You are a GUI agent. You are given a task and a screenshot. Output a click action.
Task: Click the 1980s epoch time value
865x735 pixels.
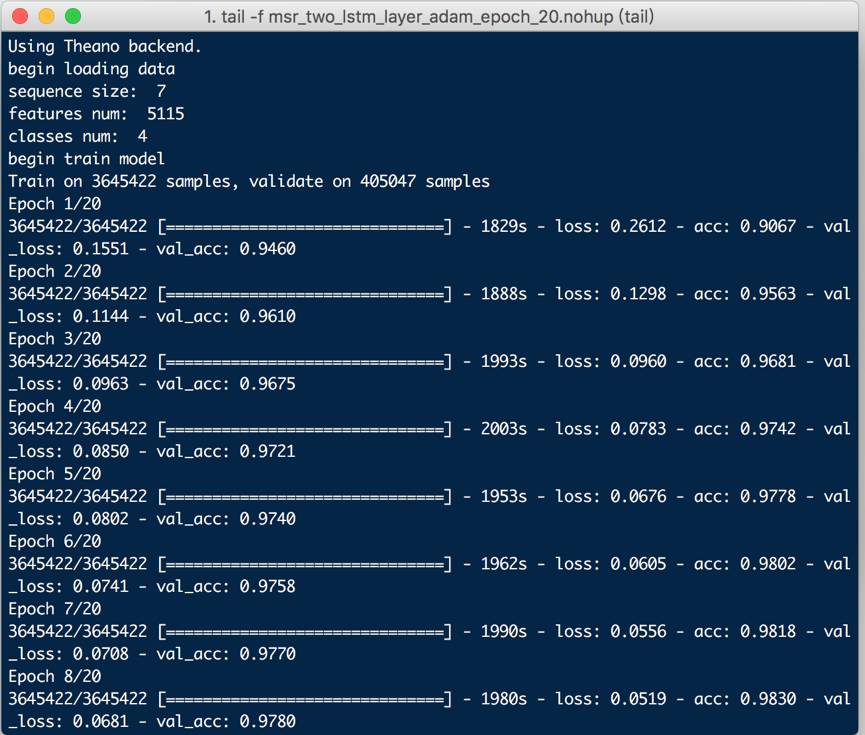click(504, 699)
